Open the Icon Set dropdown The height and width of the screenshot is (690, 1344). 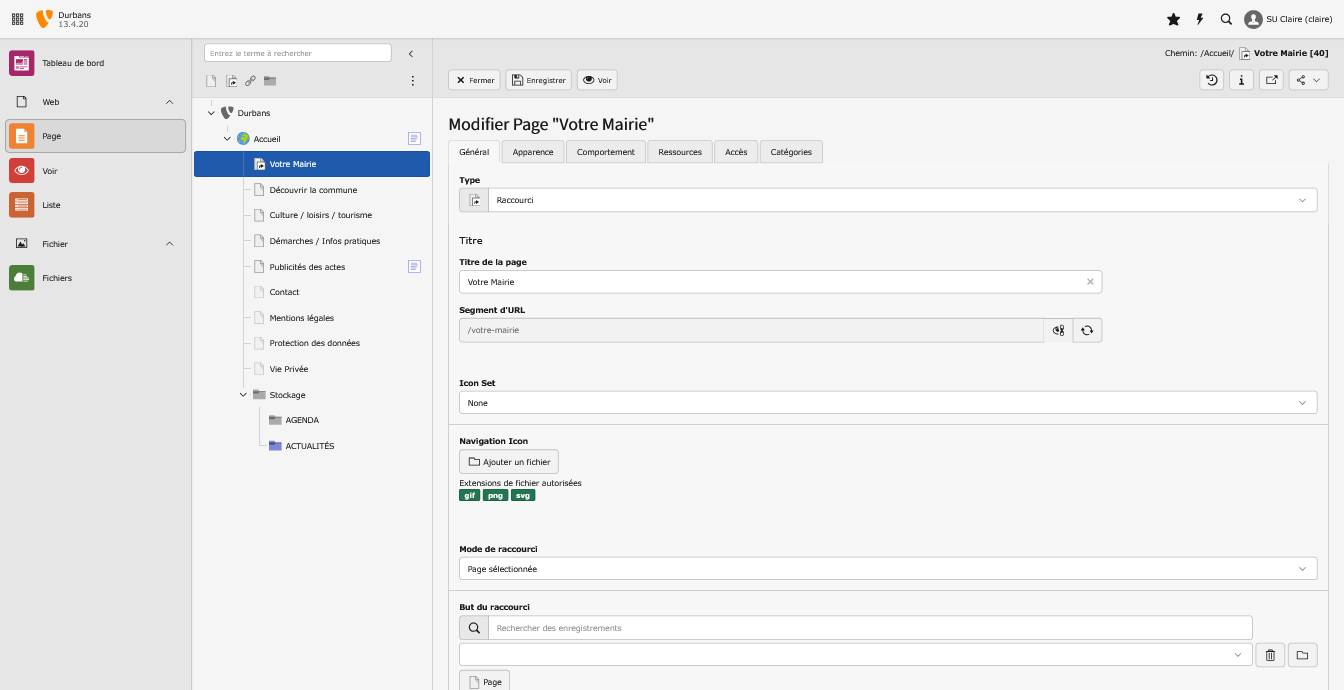888,403
